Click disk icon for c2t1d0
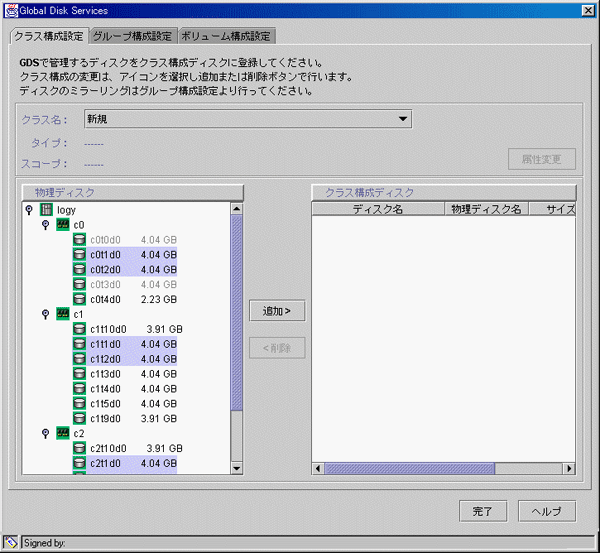The height and width of the screenshot is (553, 600). tap(79, 463)
